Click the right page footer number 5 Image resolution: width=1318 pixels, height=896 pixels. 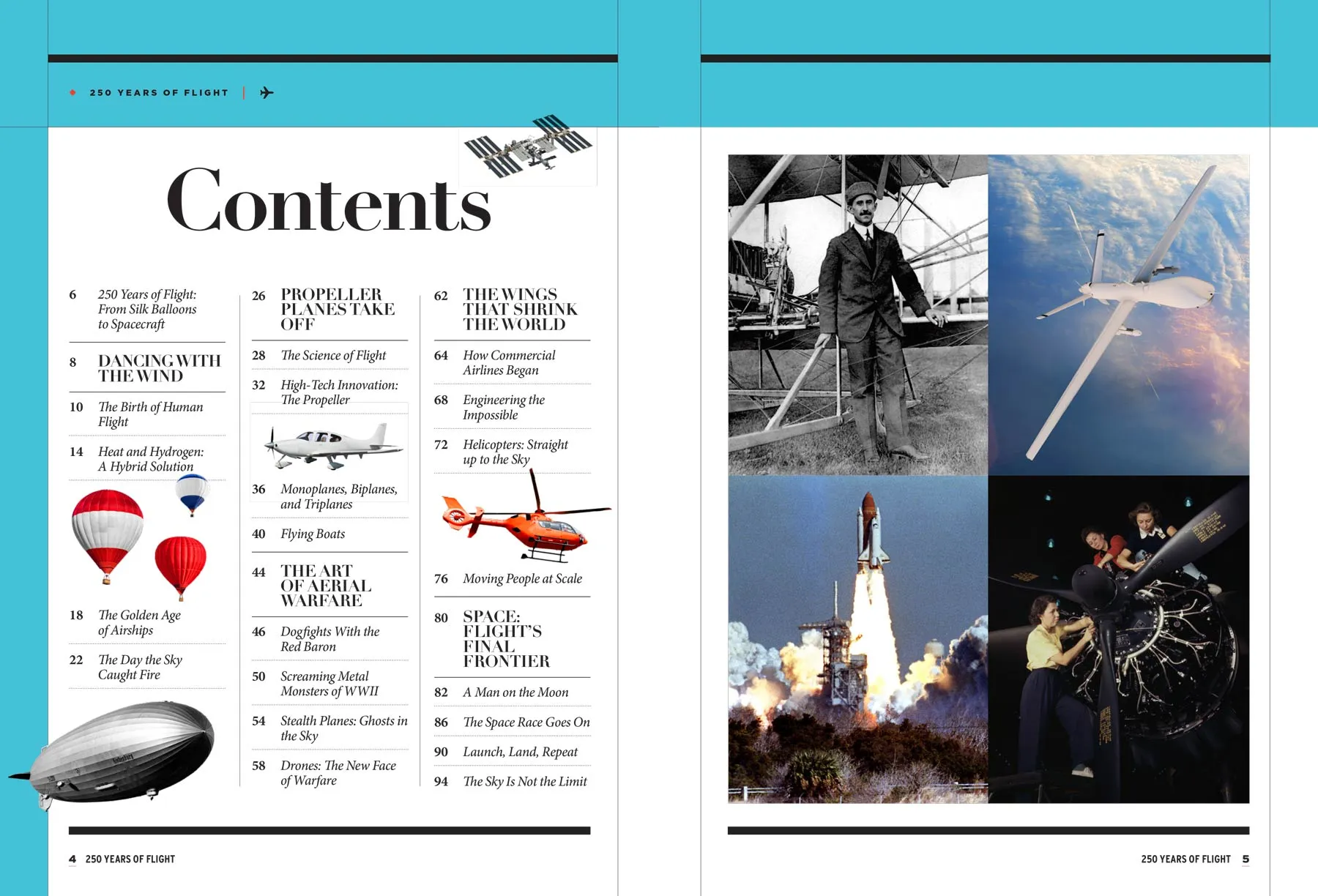pyautogui.click(x=1246, y=859)
